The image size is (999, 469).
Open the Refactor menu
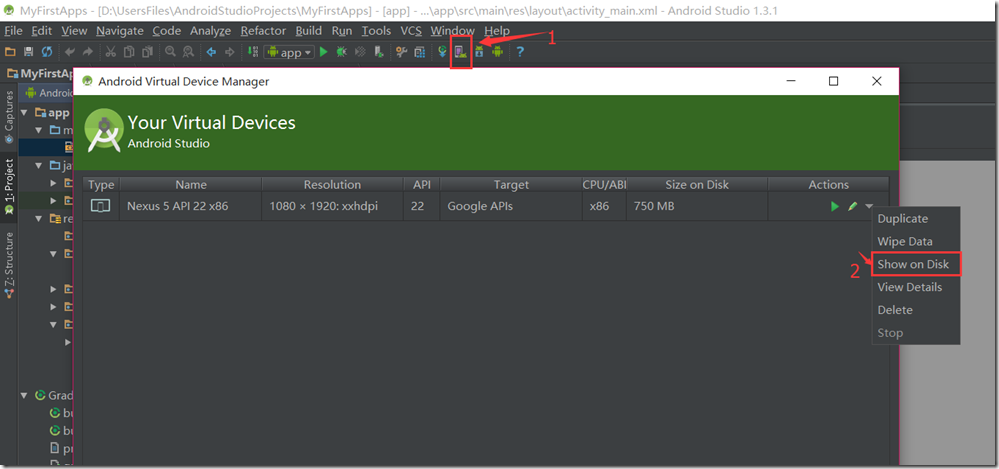(263, 31)
